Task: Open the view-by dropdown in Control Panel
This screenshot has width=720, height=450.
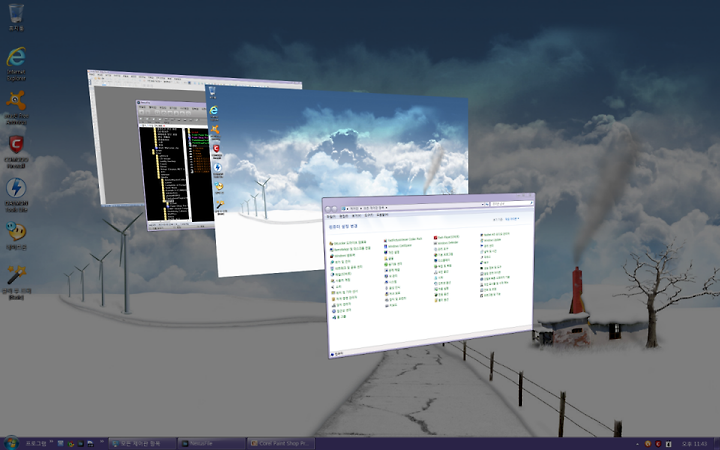Action: 512,219
